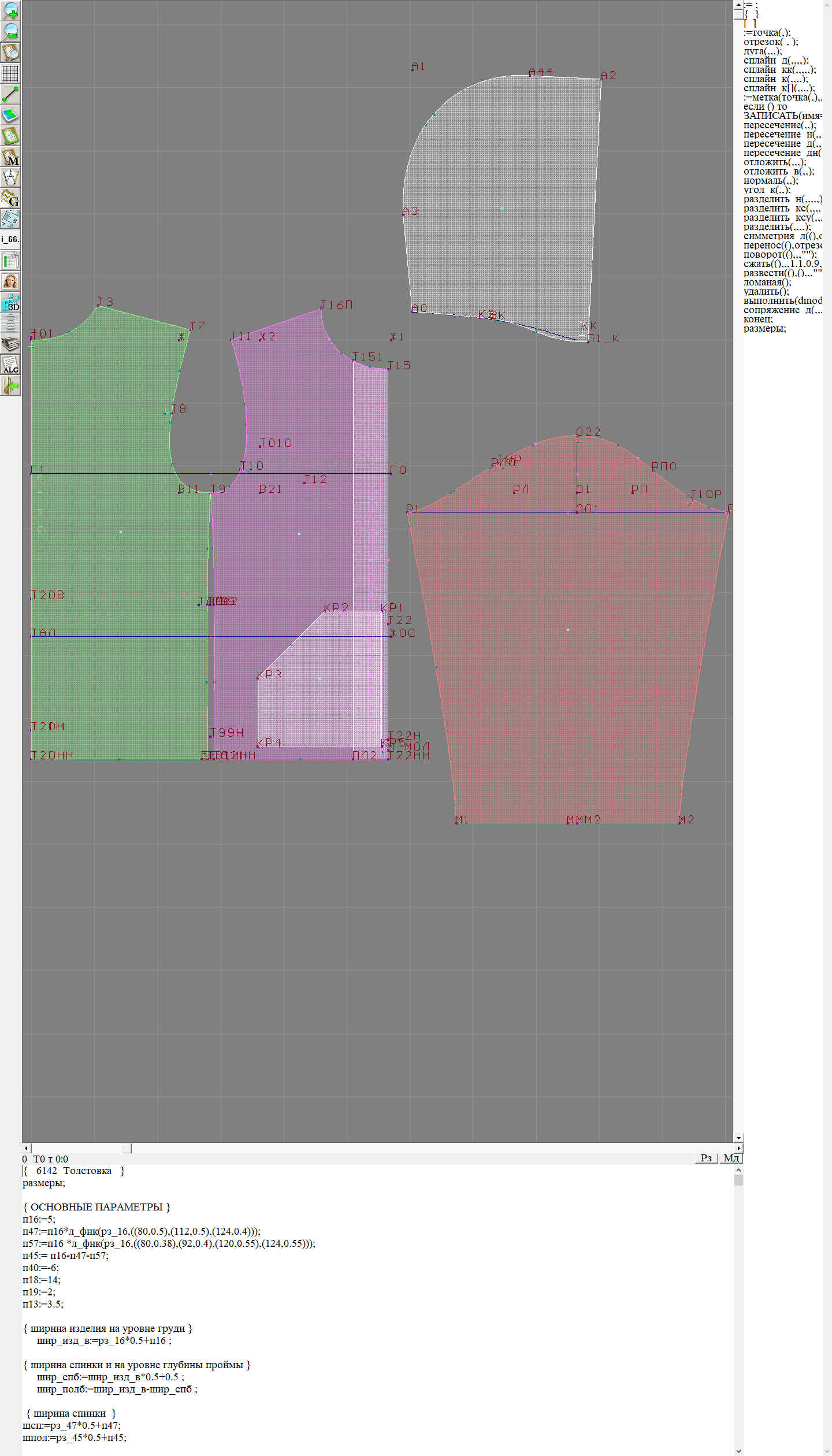Click the code line 'п16:=5;' in editor
The height and width of the screenshot is (1456, 832).
pyautogui.click(x=39, y=1219)
